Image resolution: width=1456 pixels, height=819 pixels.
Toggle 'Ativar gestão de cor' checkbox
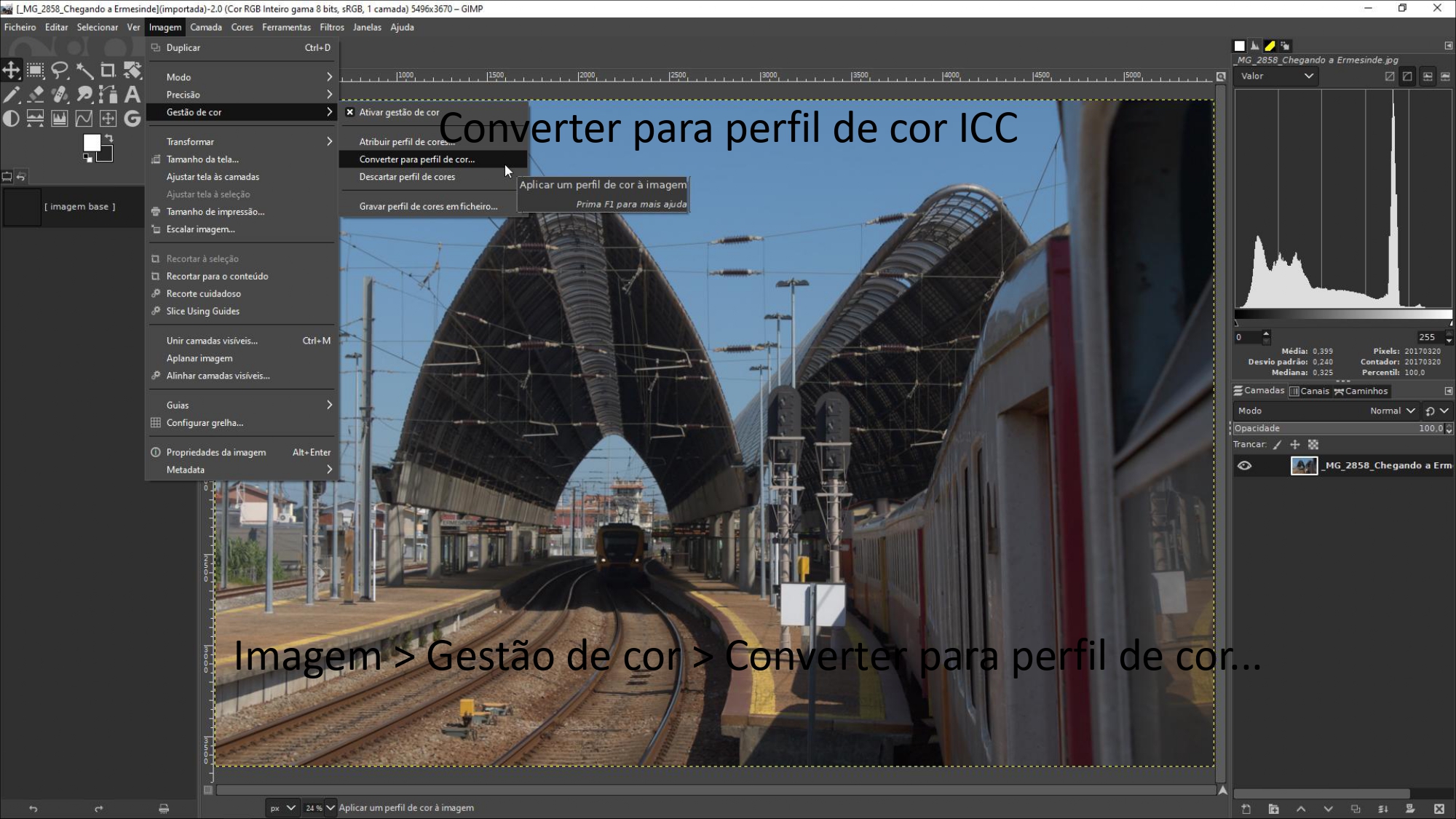coord(350,112)
